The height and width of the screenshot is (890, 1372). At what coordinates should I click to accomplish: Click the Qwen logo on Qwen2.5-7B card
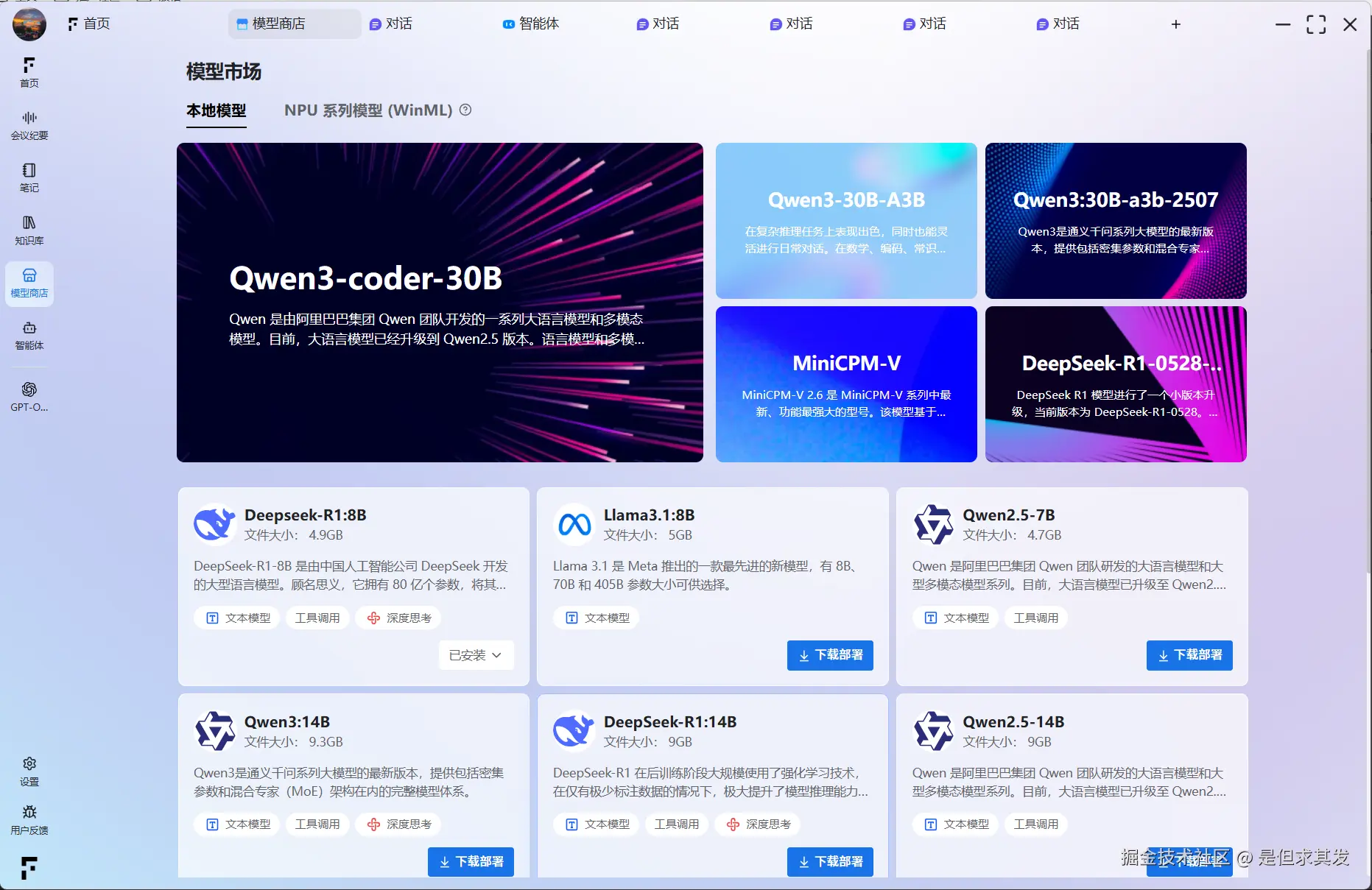(932, 523)
